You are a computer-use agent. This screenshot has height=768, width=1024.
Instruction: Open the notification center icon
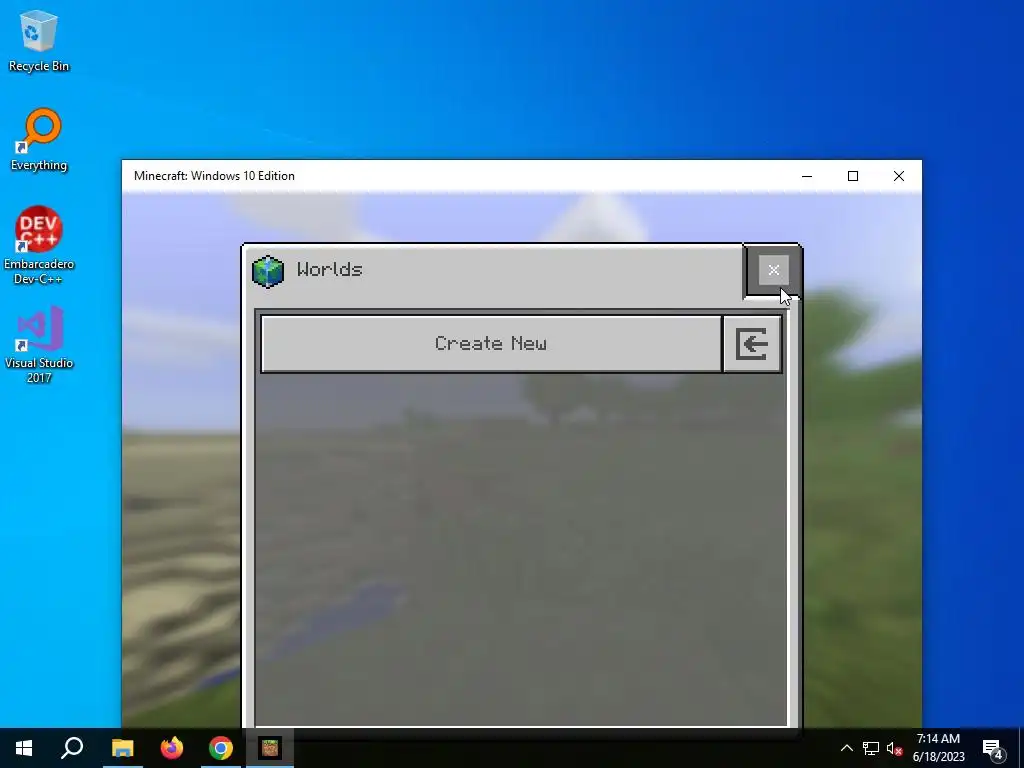tap(993, 748)
